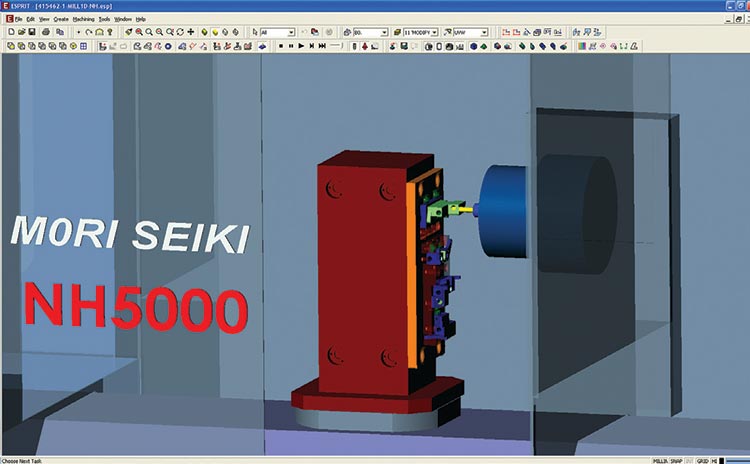Screen dimensions: 750x464
Task: Open the Tools menu
Action: [x=104, y=19]
